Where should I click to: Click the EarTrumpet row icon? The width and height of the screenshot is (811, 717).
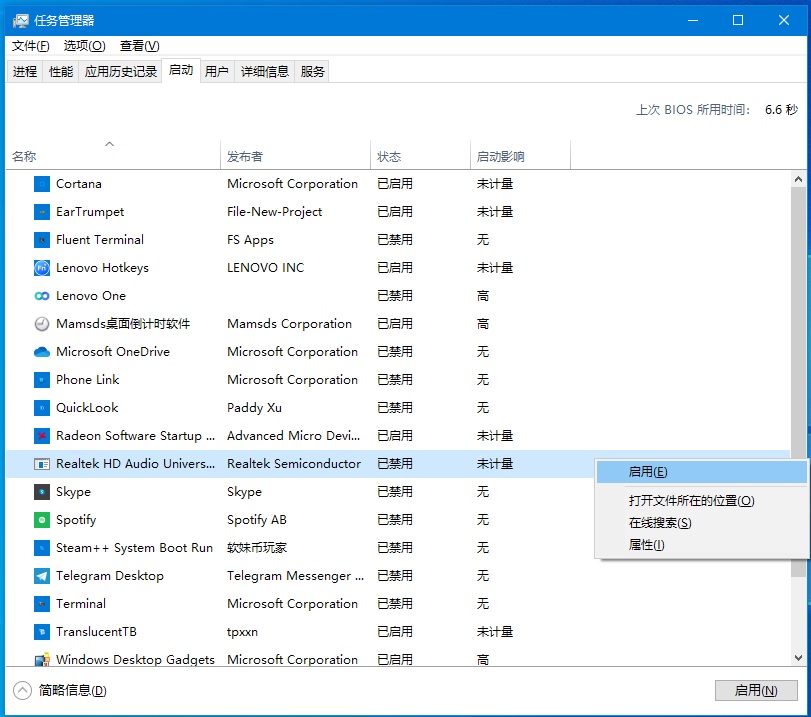pyautogui.click(x=42, y=212)
